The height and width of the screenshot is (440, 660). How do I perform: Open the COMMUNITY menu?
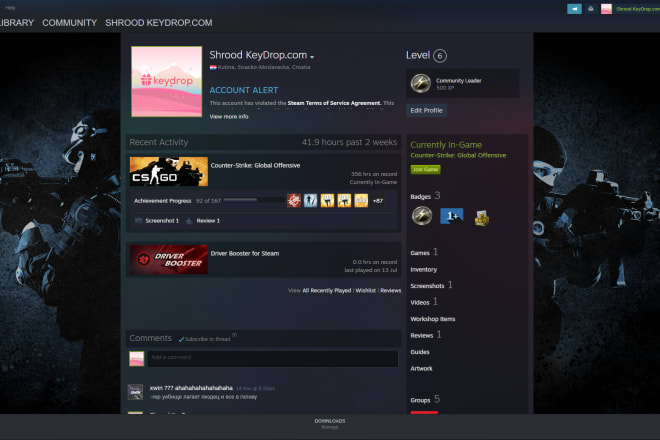point(69,23)
